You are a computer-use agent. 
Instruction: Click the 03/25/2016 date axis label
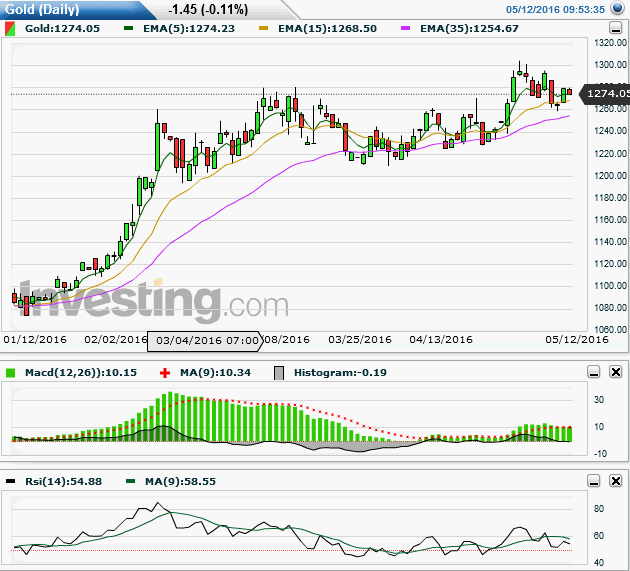click(x=360, y=340)
